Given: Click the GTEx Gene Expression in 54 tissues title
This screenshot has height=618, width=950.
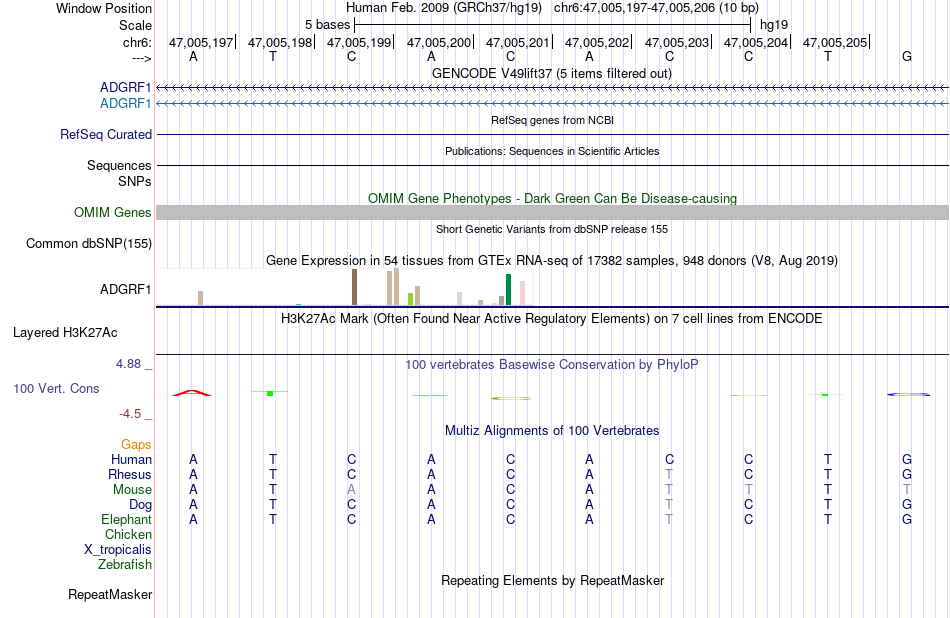Looking at the screenshot, I should pyautogui.click(x=552, y=261).
